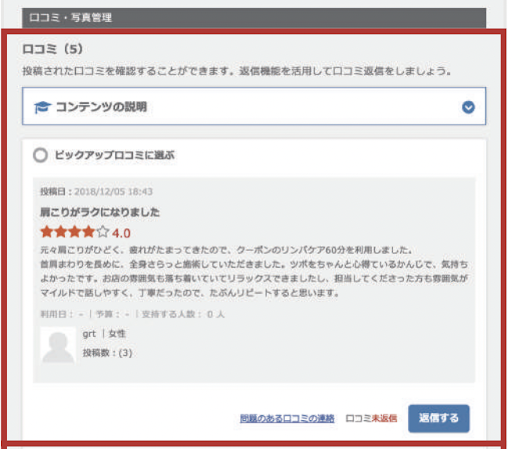Click the 口コミ (5) heading
The image size is (512, 449).
click(53, 49)
